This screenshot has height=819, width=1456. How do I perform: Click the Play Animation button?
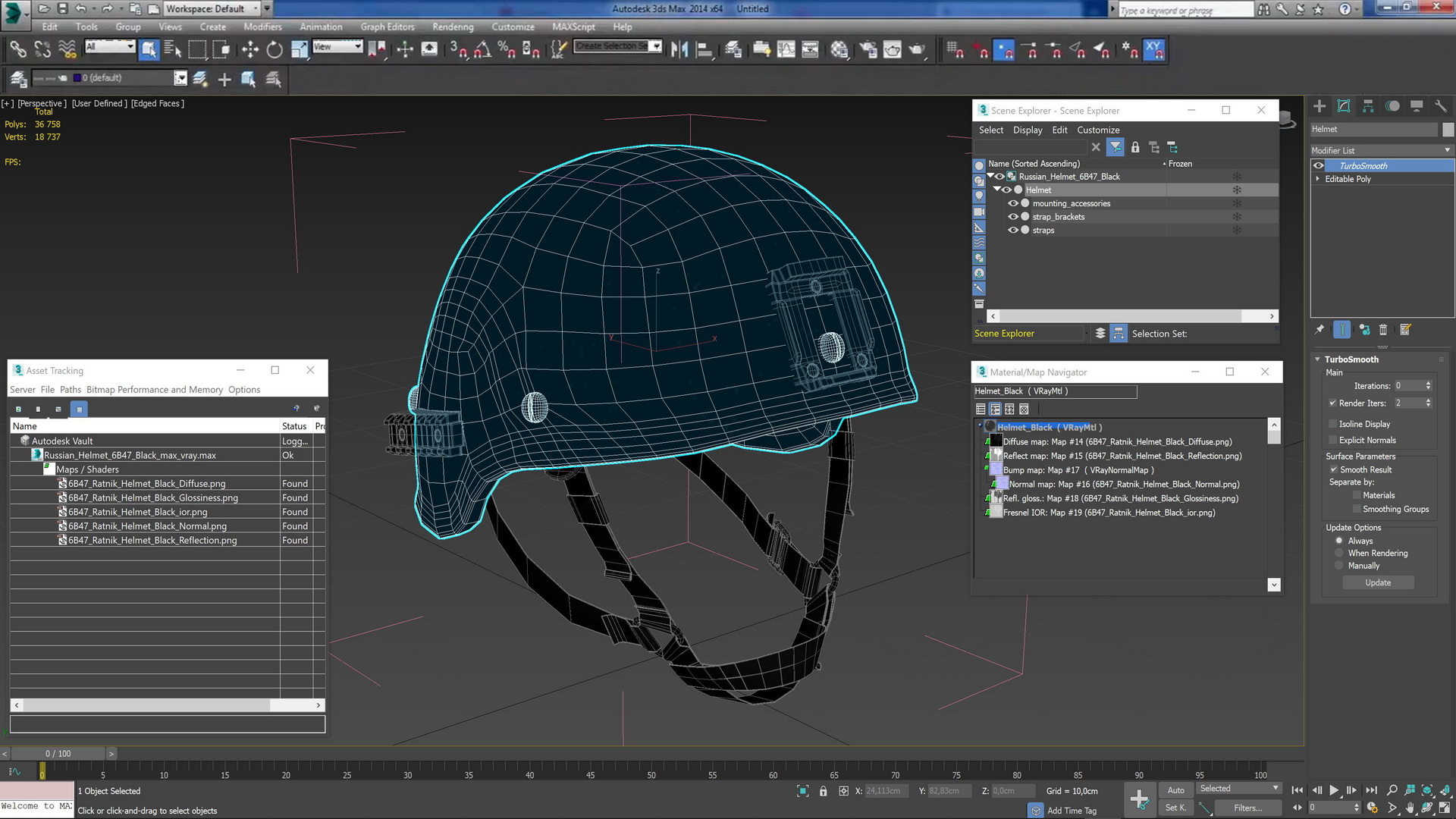point(1334,790)
